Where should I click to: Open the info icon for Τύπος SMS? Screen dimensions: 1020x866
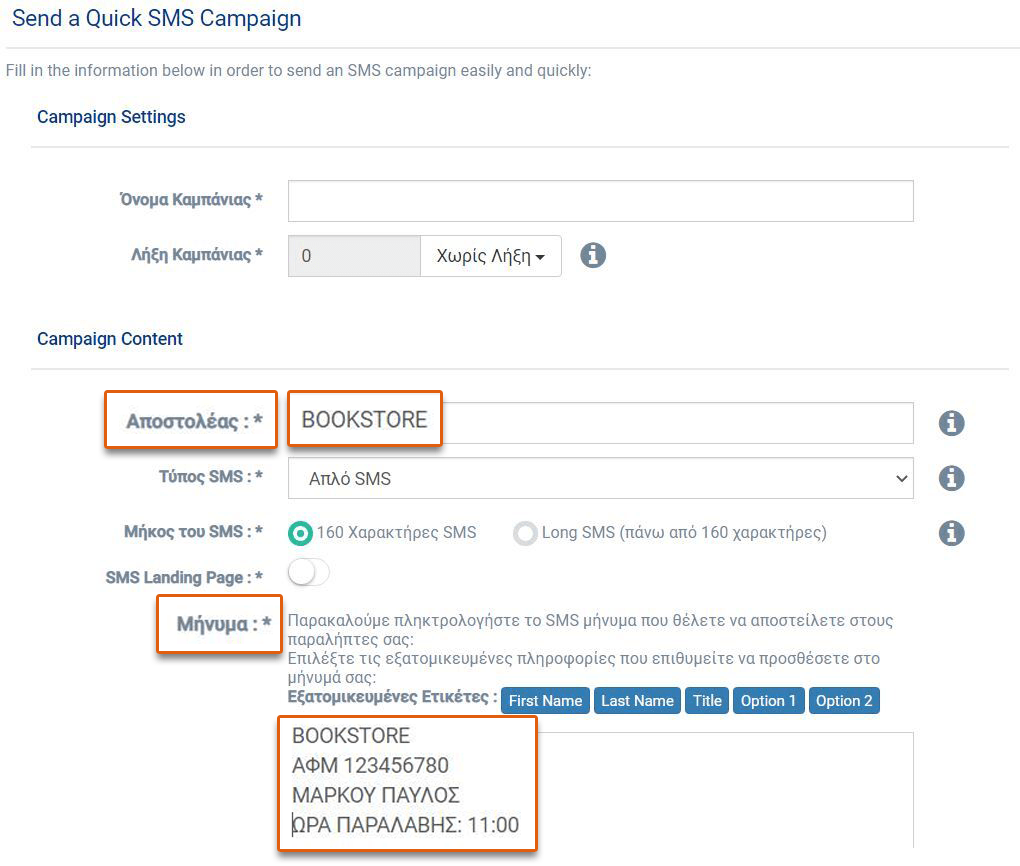click(x=951, y=478)
